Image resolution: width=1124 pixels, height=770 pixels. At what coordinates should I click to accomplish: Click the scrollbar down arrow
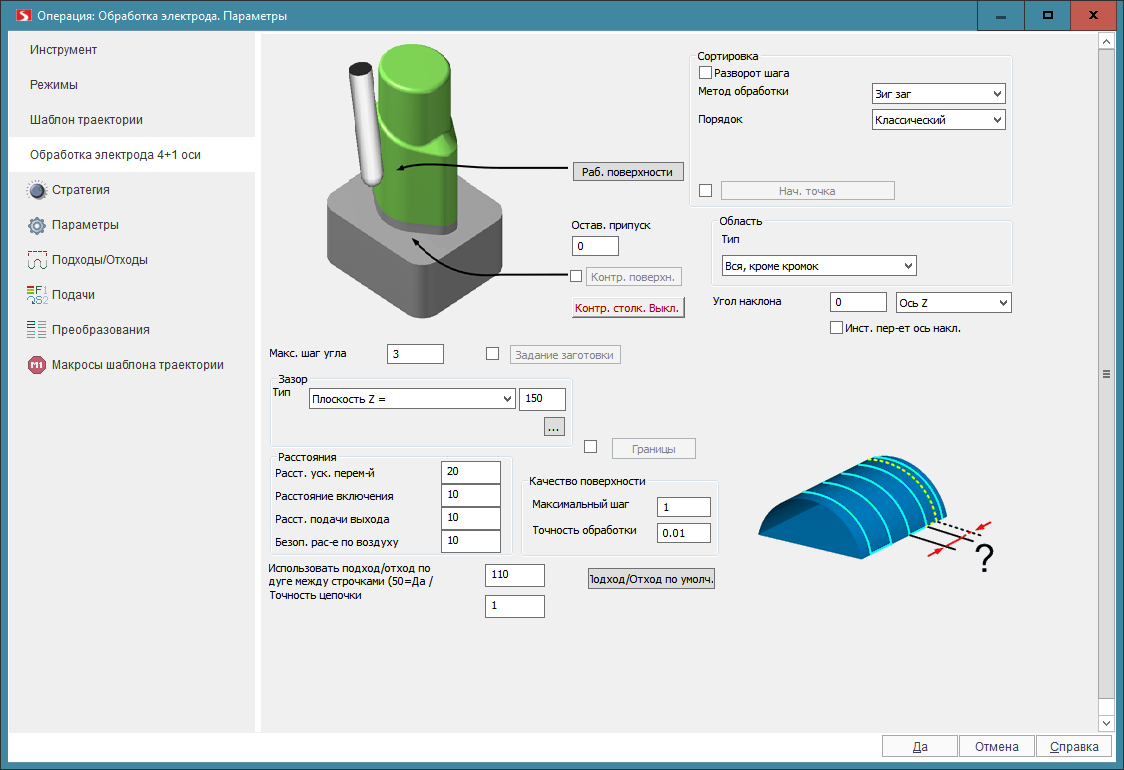(1106, 723)
